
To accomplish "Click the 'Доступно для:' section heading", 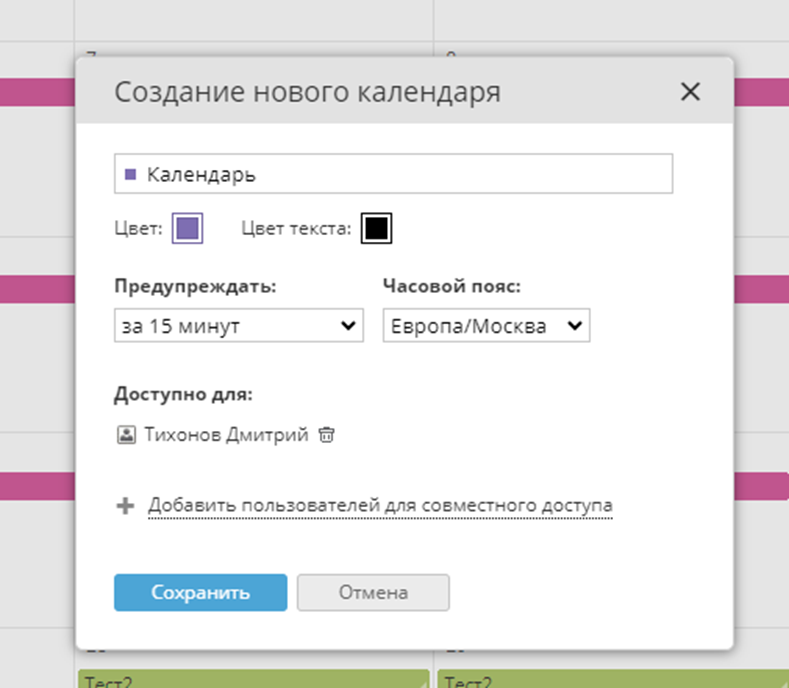I will point(183,394).
